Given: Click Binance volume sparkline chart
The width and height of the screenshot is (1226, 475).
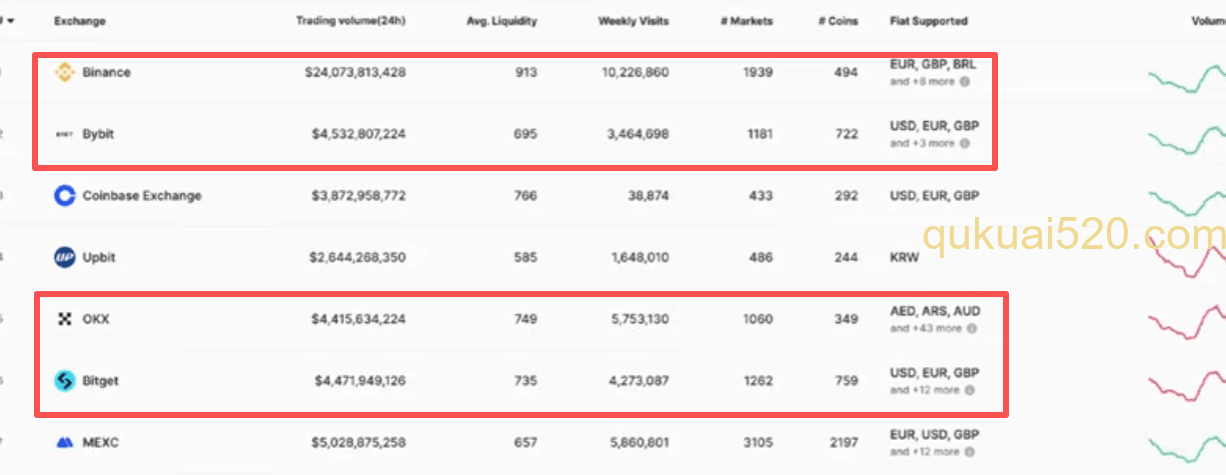Looking at the screenshot, I should coord(1186,77).
